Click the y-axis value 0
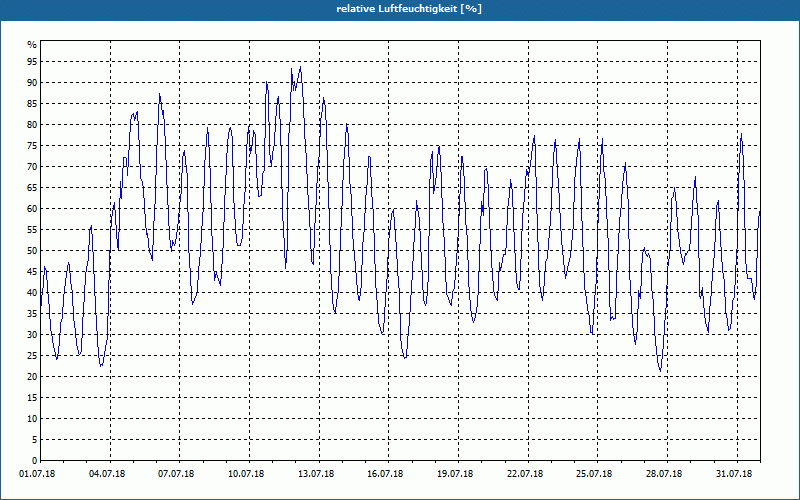 pos(35,461)
